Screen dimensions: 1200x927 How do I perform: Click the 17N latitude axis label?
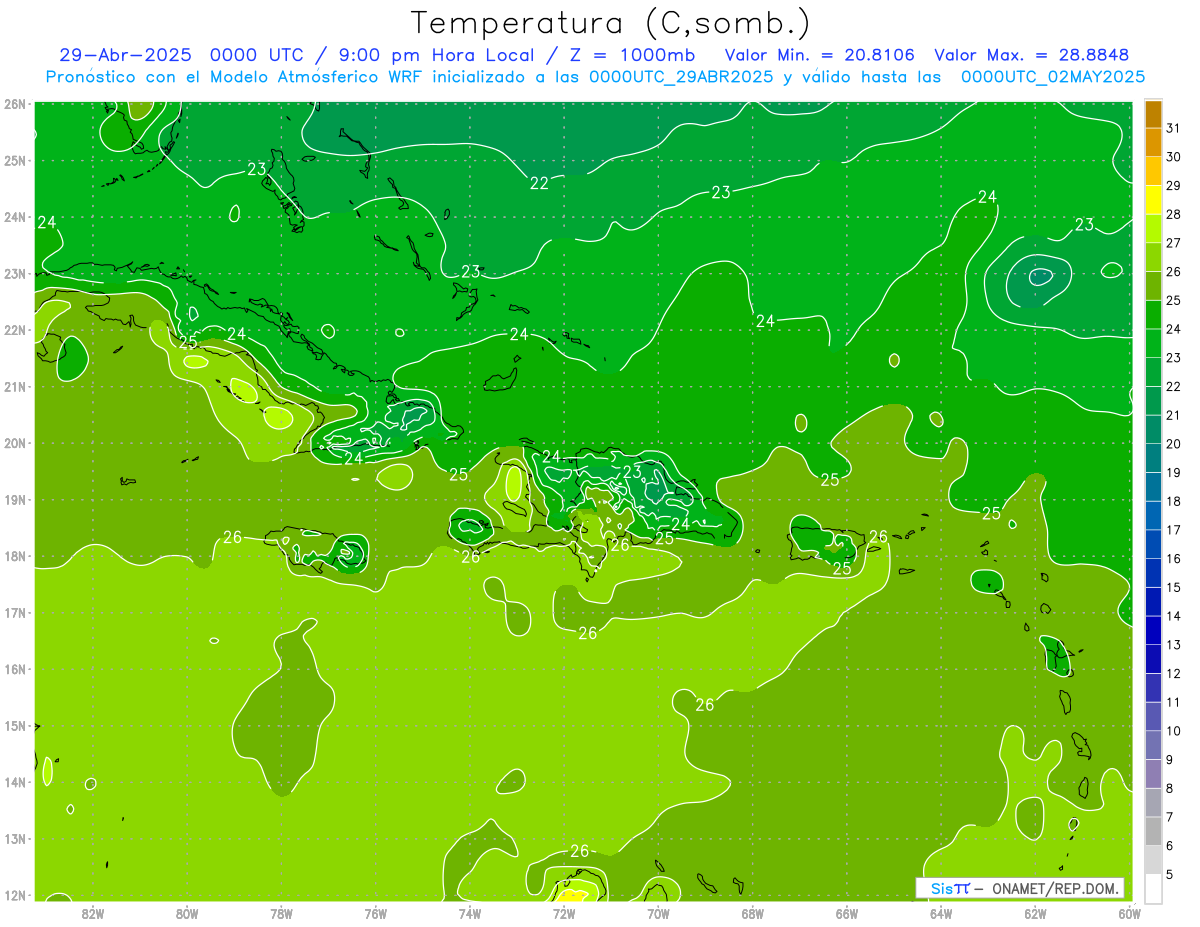tap(15, 612)
